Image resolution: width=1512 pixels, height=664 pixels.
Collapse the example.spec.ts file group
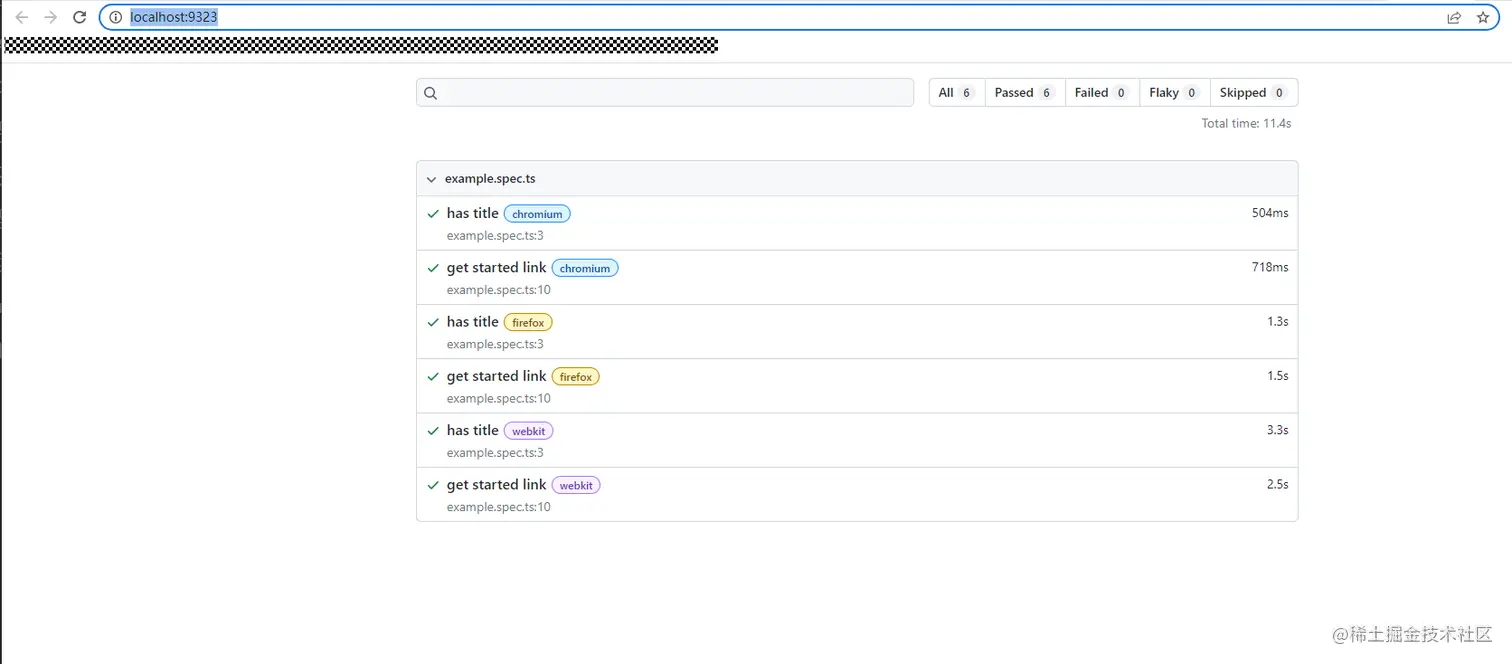tap(432, 179)
